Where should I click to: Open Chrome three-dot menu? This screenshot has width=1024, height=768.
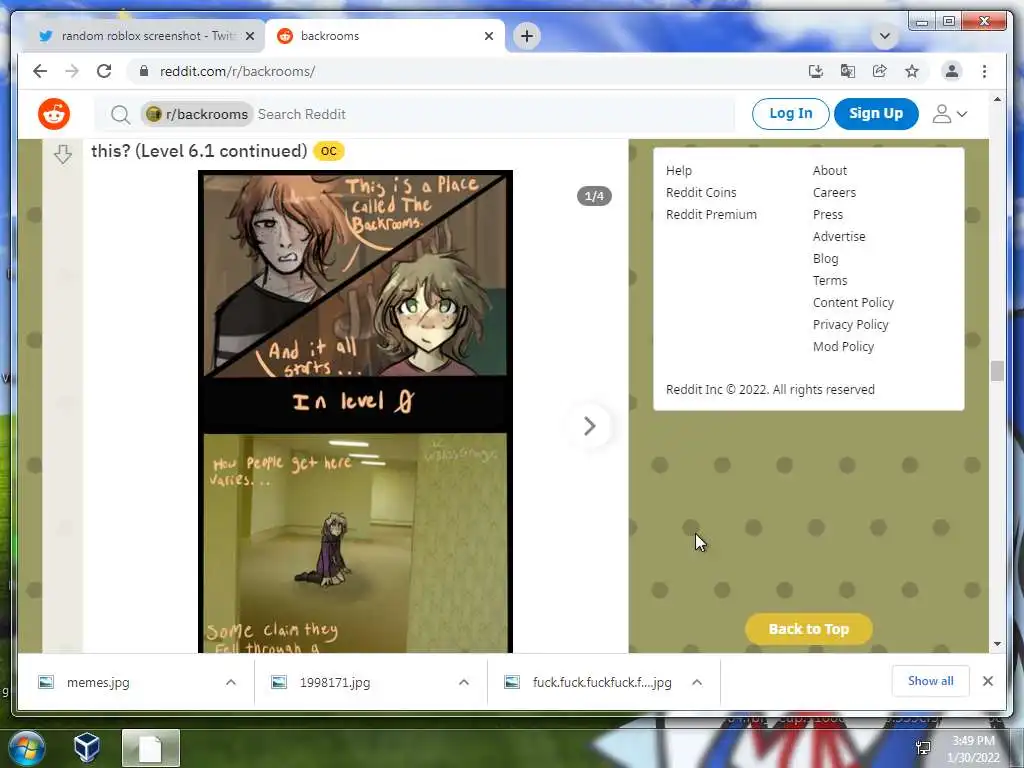(984, 71)
